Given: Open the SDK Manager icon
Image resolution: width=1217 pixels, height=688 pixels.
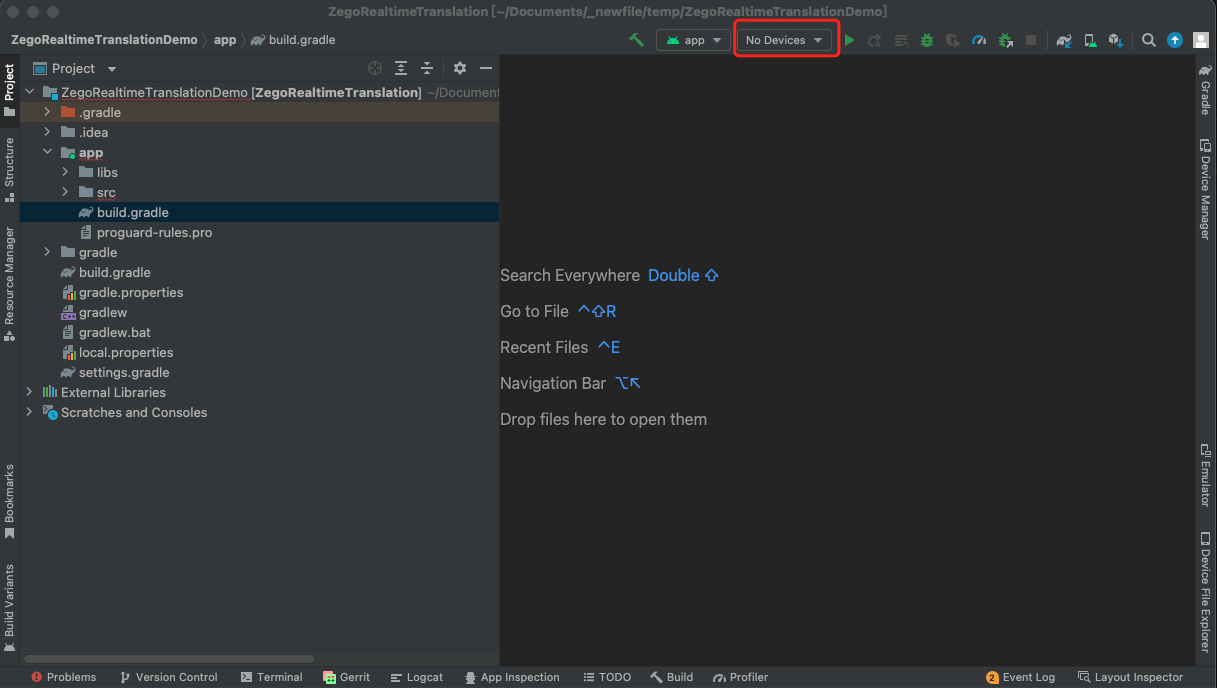Looking at the screenshot, I should (1116, 40).
